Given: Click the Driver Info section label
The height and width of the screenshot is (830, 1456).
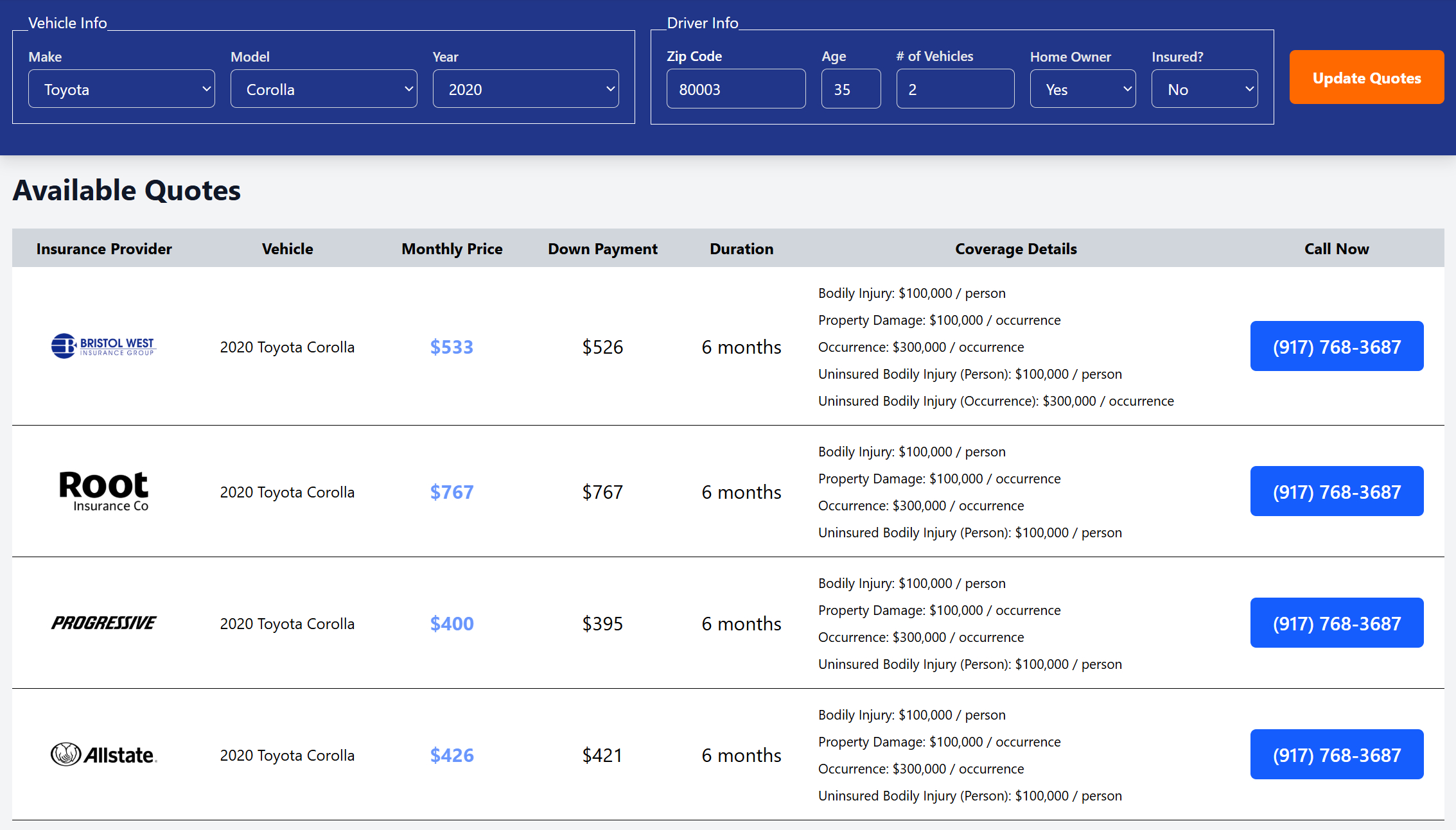Looking at the screenshot, I should click(x=703, y=23).
